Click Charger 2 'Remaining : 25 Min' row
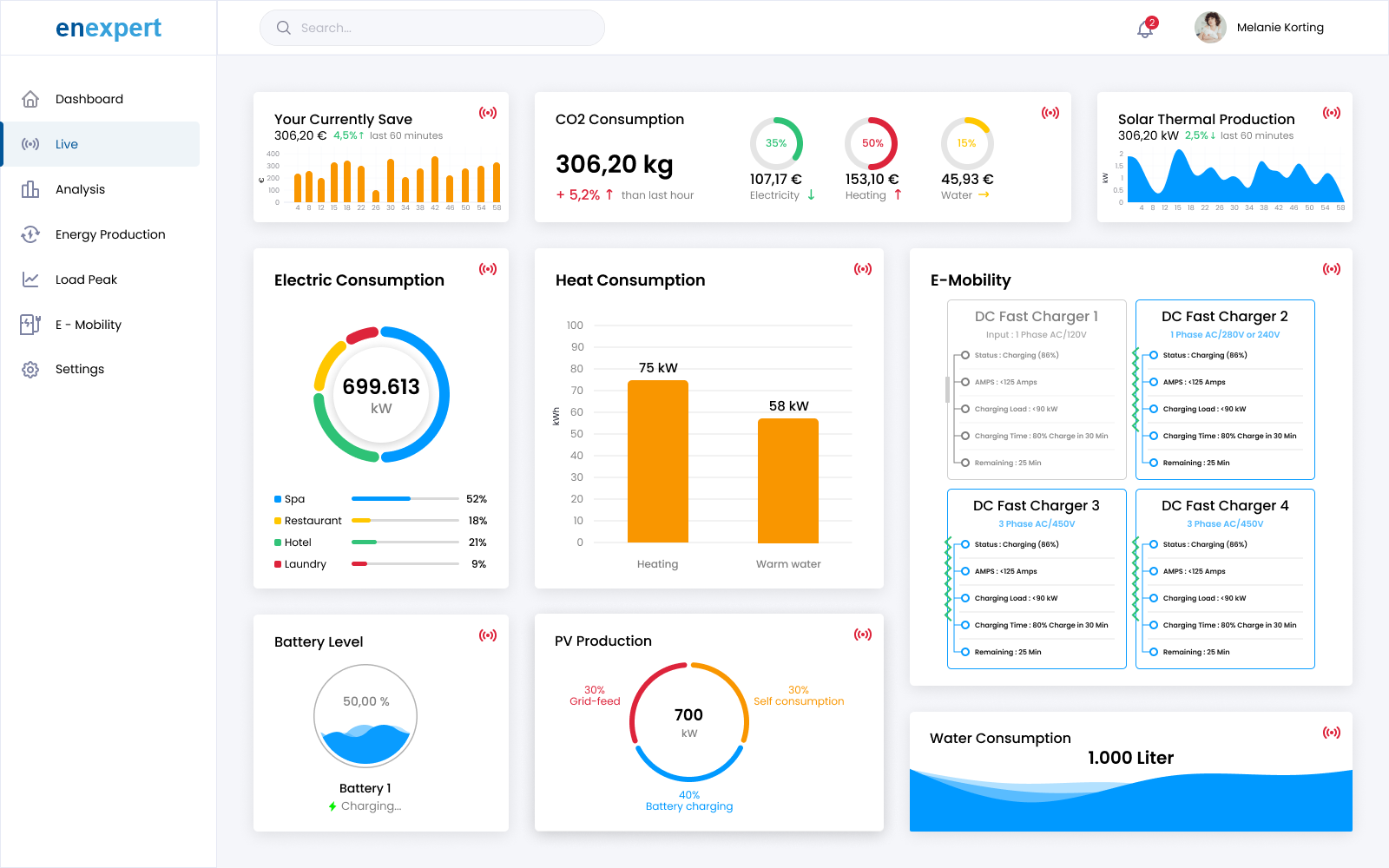 (x=1223, y=463)
